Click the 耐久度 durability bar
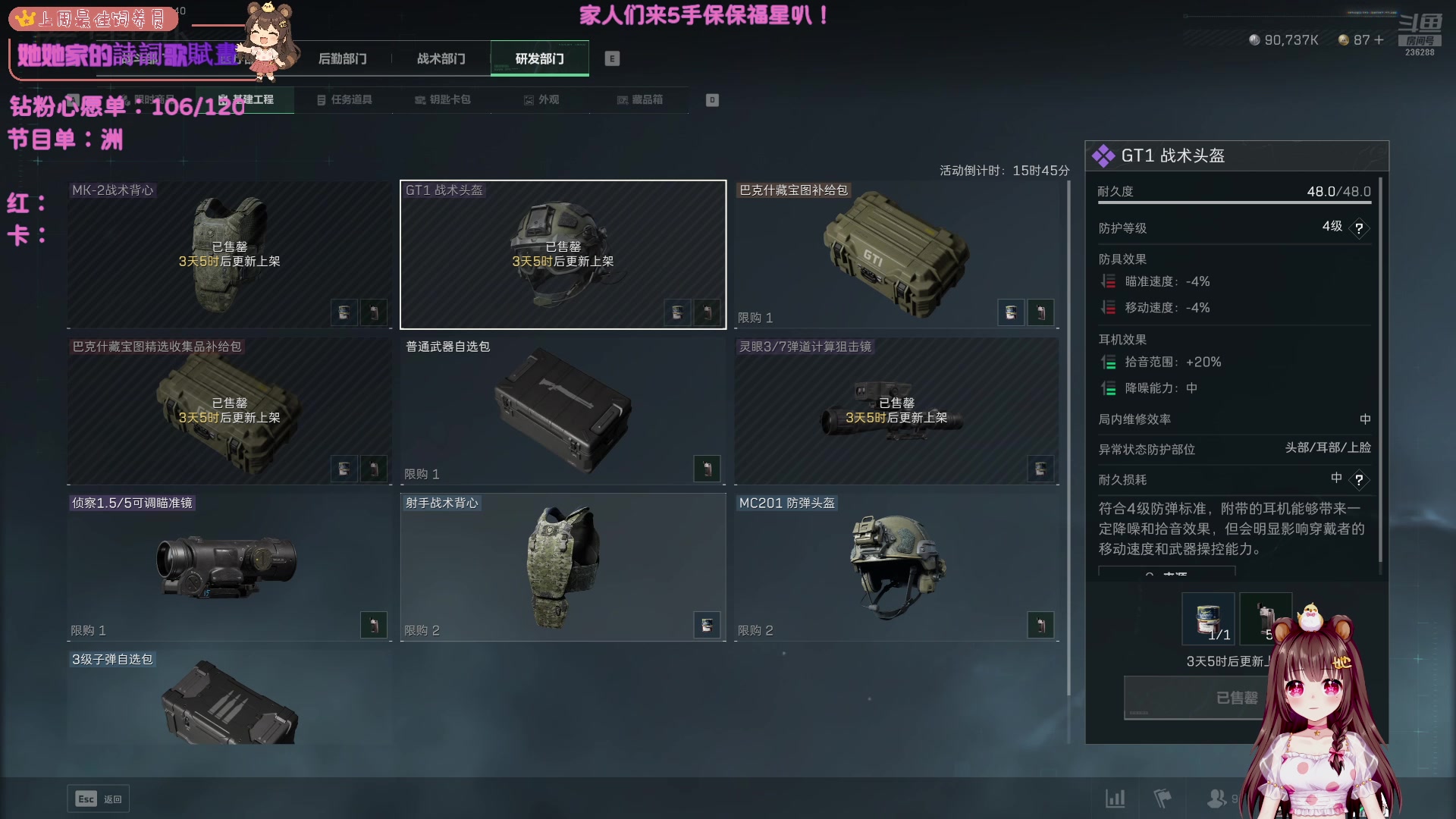This screenshot has height=819, width=1456. click(x=1234, y=202)
